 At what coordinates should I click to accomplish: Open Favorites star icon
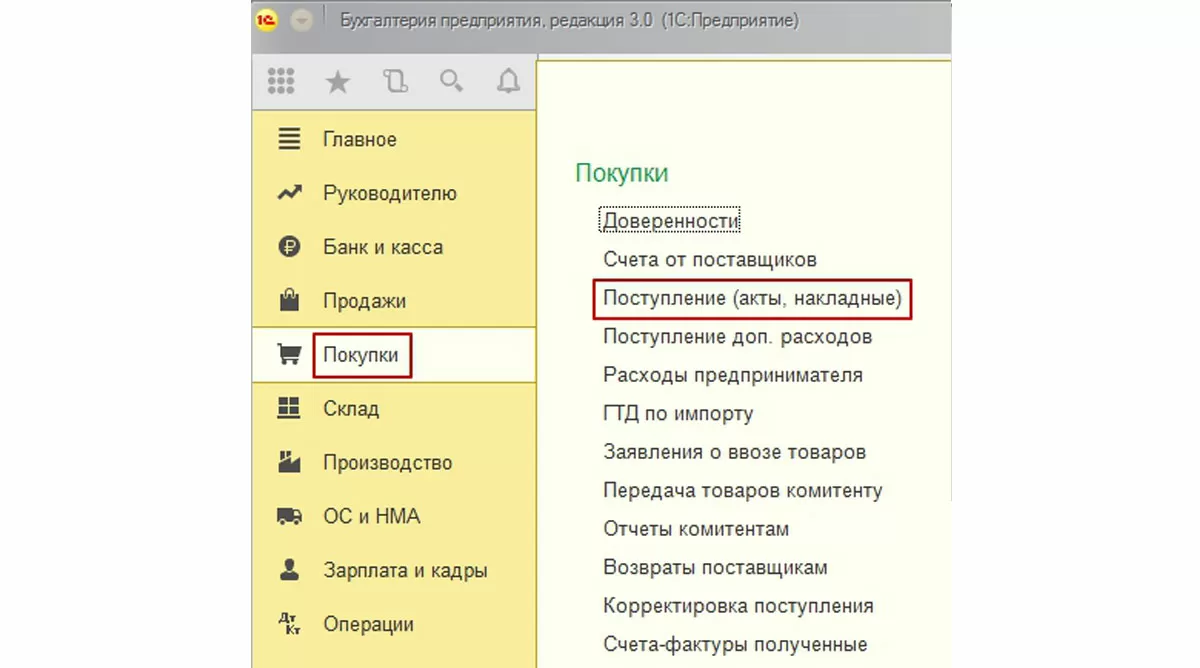(338, 82)
